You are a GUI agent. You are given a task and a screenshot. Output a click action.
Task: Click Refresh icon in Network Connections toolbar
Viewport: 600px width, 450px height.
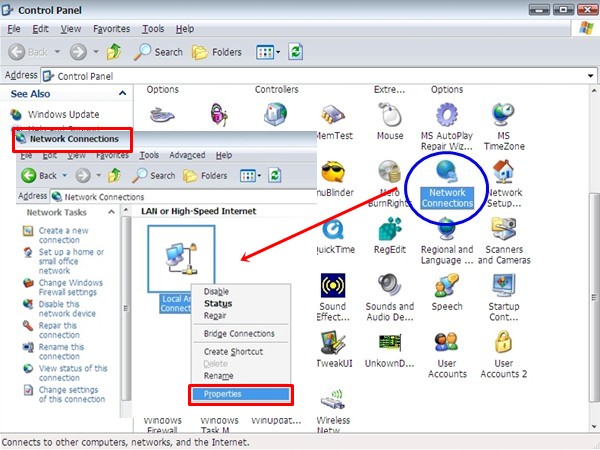pos(275,176)
